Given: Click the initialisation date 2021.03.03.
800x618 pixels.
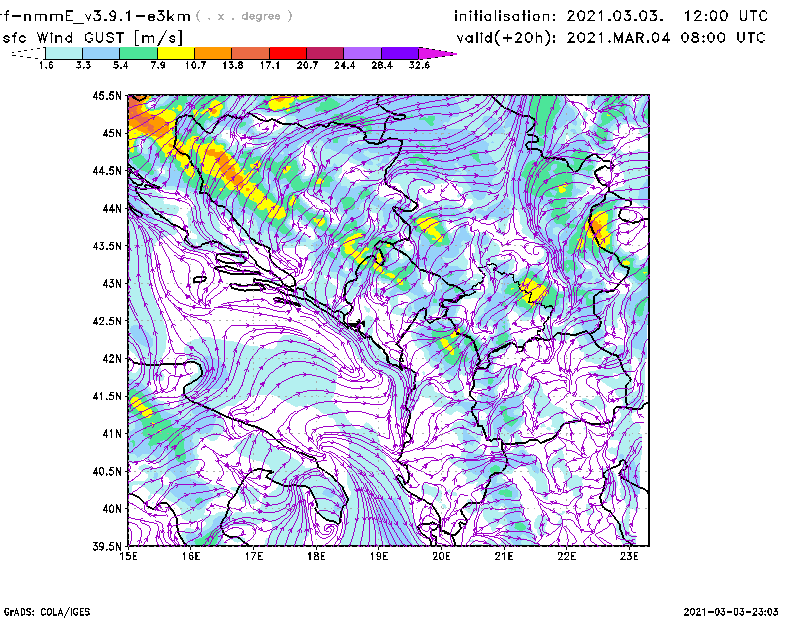Looking at the screenshot, I should point(615,16).
